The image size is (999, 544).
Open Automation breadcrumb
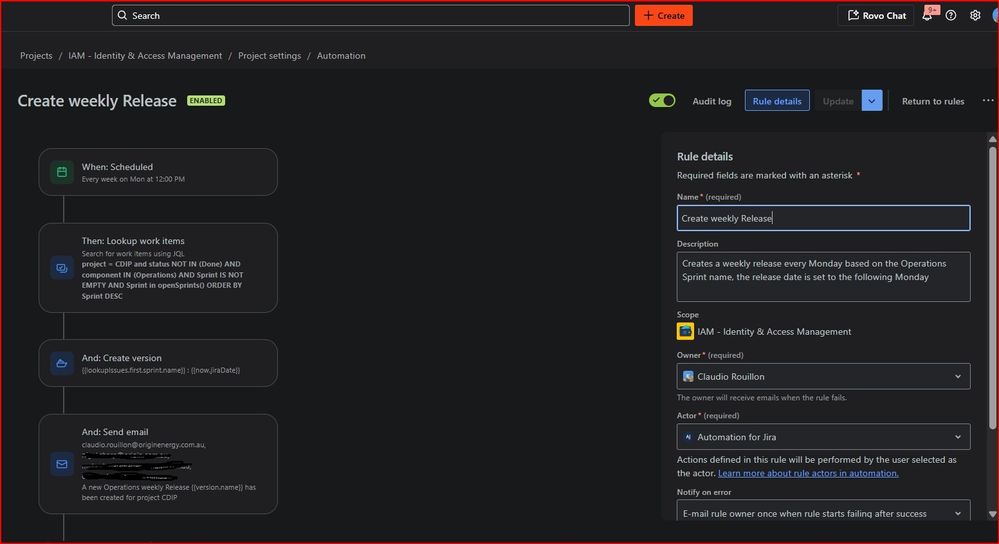click(x=341, y=55)
